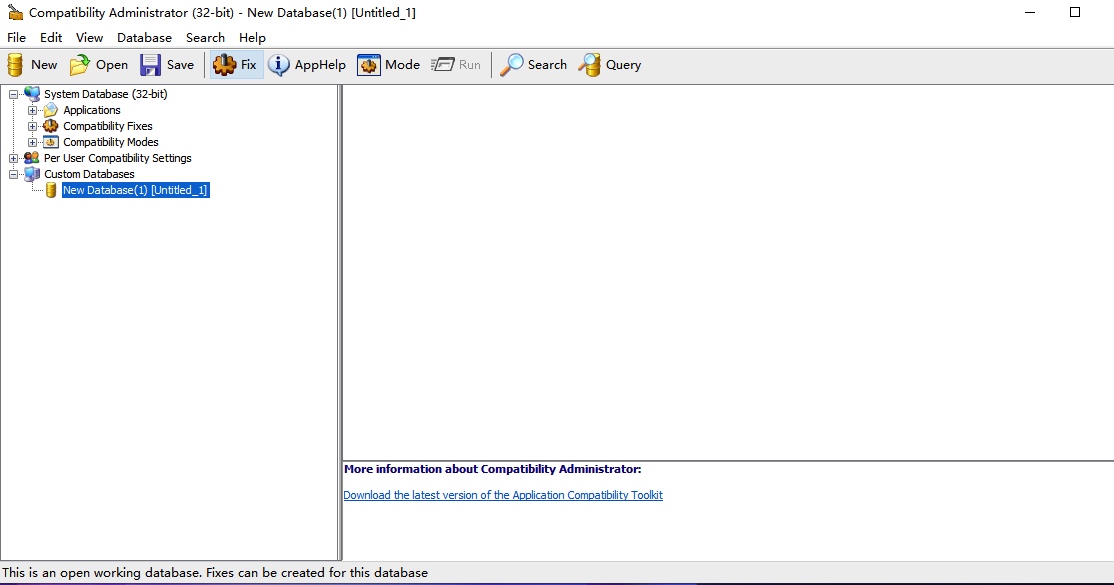
Task: Click the System Database computer icon
Action: (x=32, y=94)
